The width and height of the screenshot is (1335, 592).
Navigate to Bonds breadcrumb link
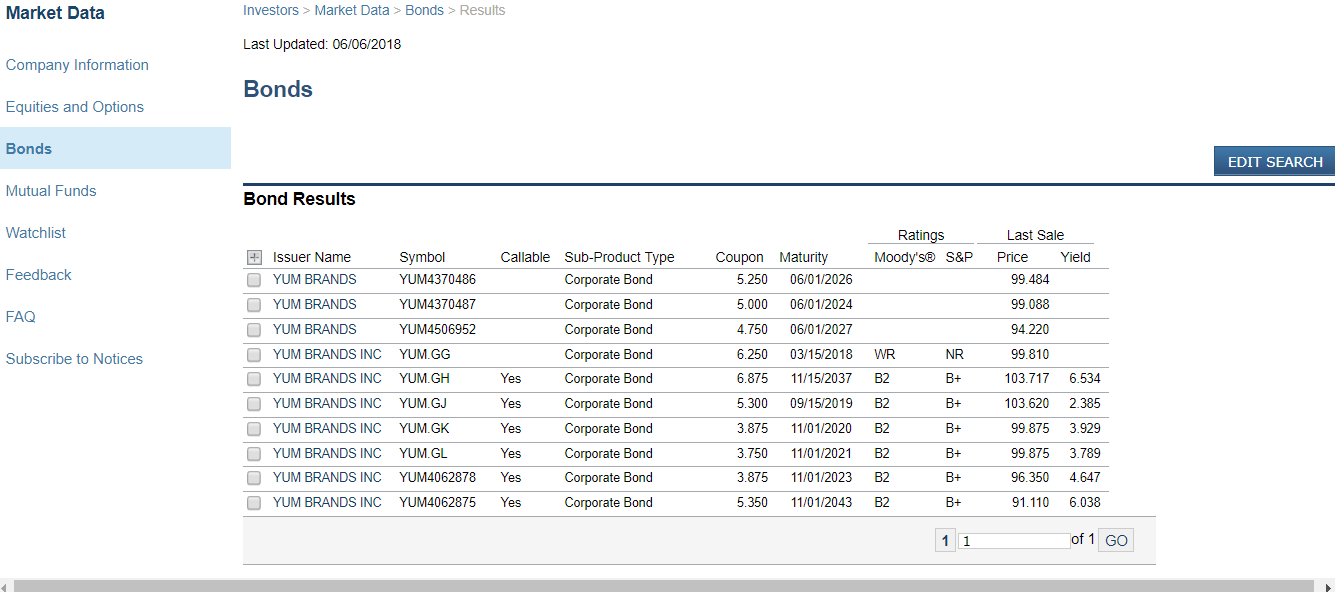click(424, 10)
